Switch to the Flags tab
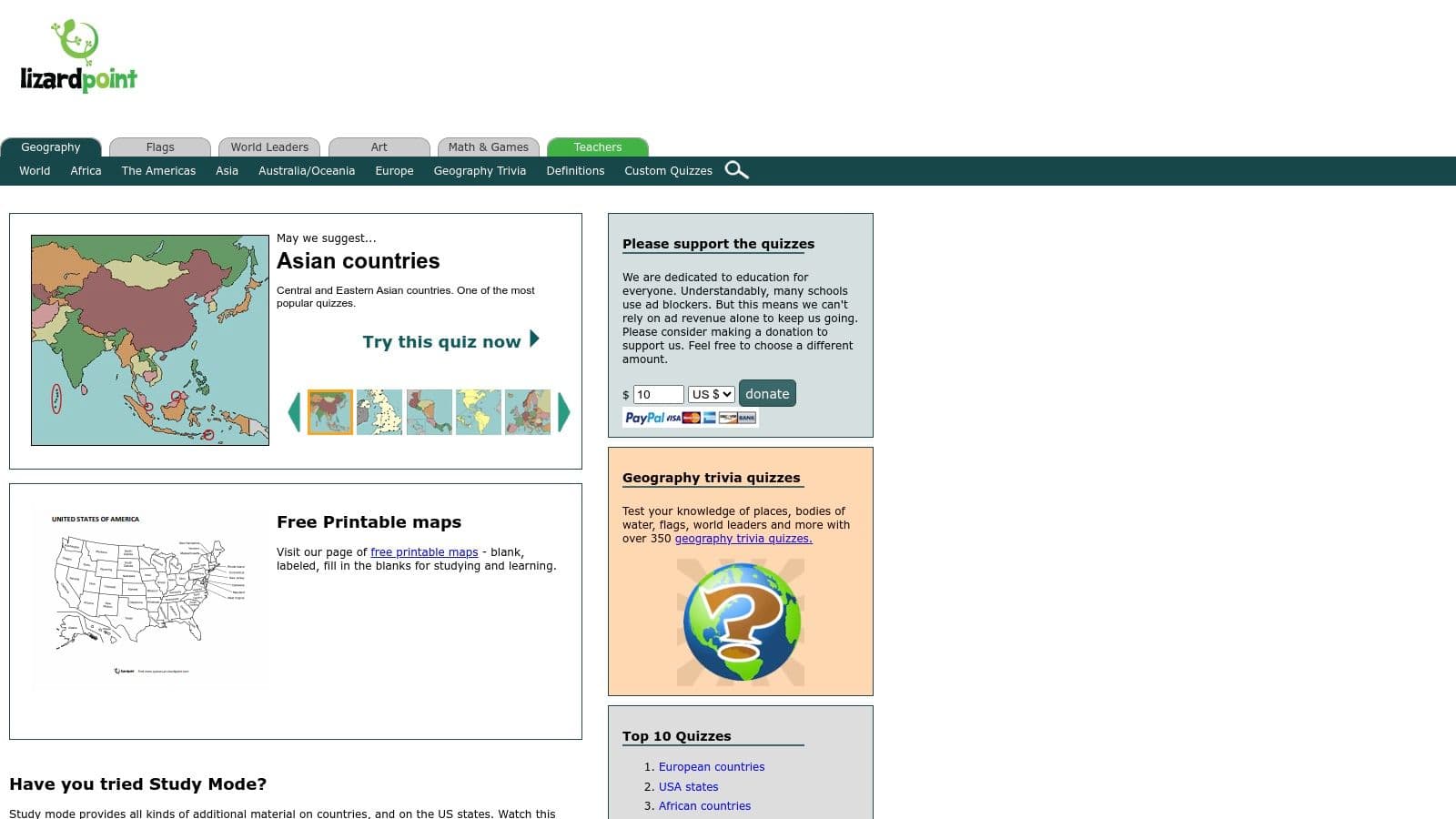Image resolution: width=1456 pixels, height=819 pixels. click(160, 147)
